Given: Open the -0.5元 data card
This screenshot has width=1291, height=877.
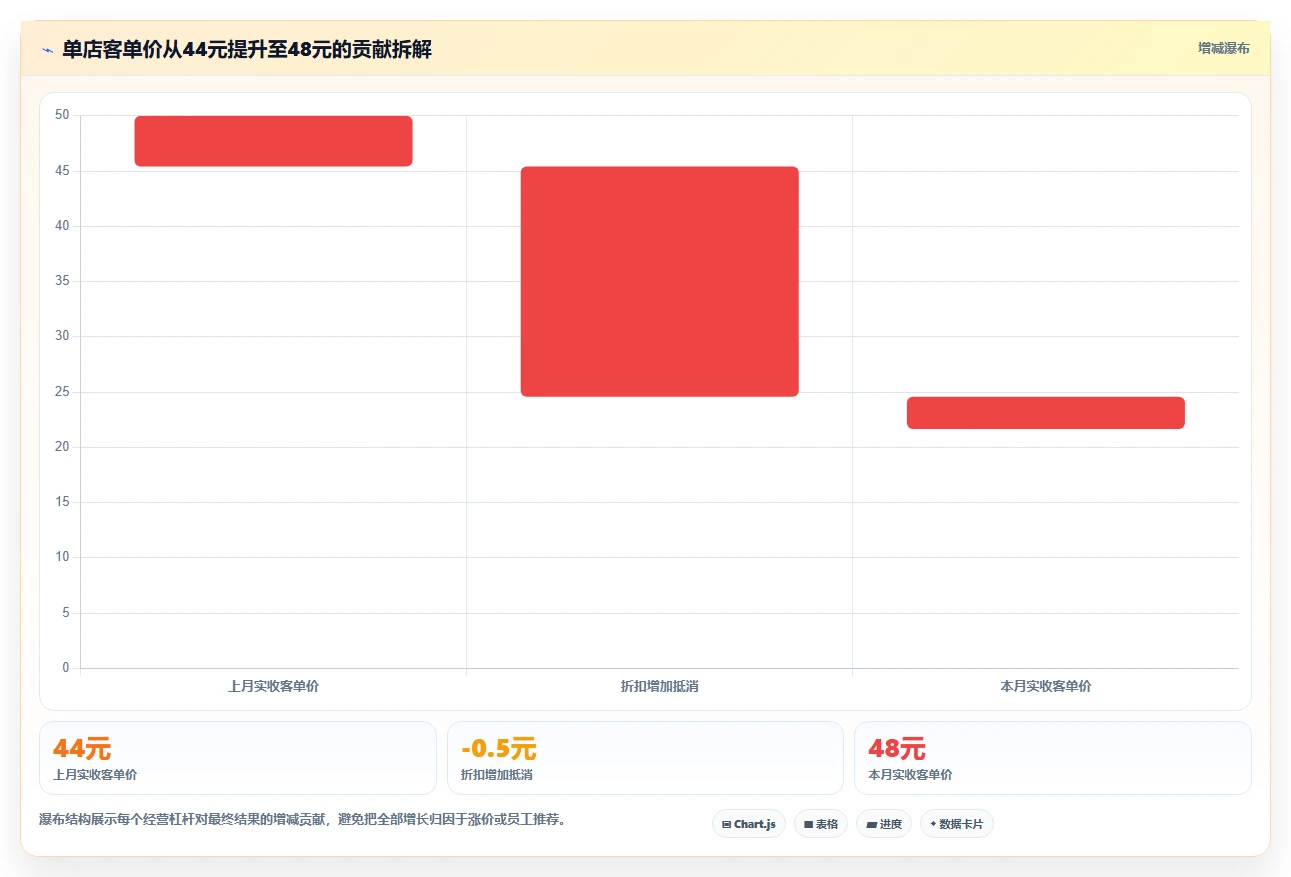Looking at the screenshot, I should [x=645, y=758].
